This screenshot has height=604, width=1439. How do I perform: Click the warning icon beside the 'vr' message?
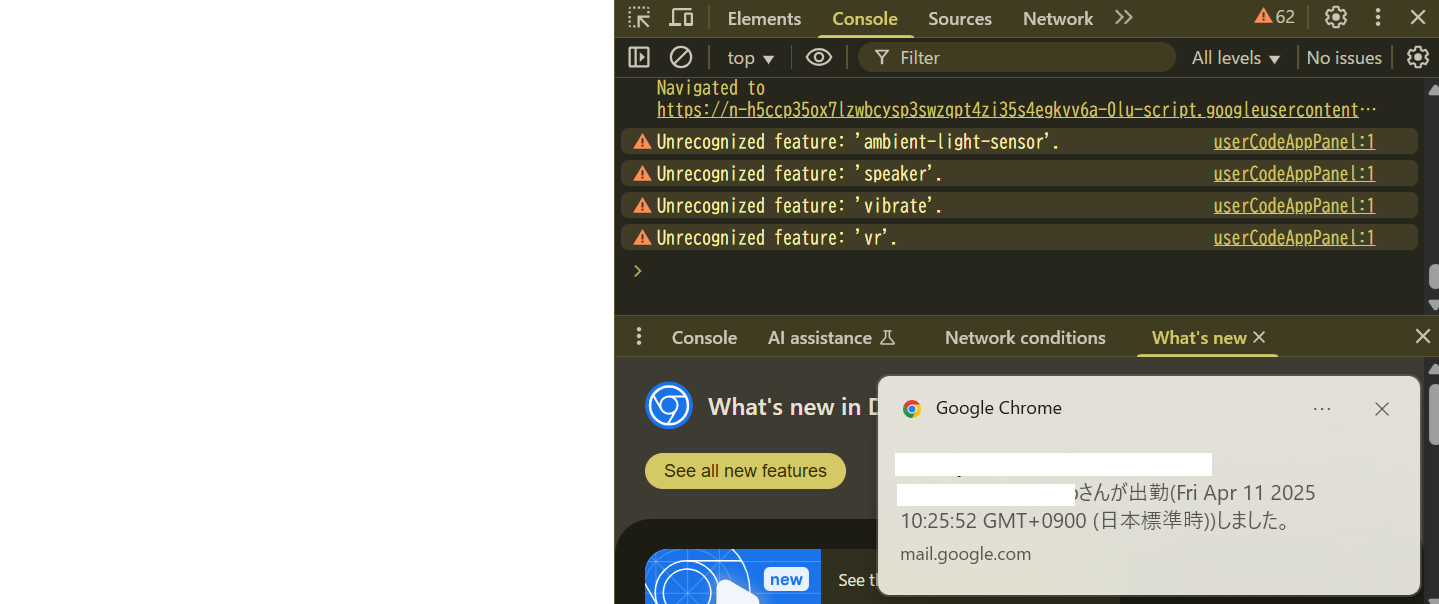tap(642, 238)
